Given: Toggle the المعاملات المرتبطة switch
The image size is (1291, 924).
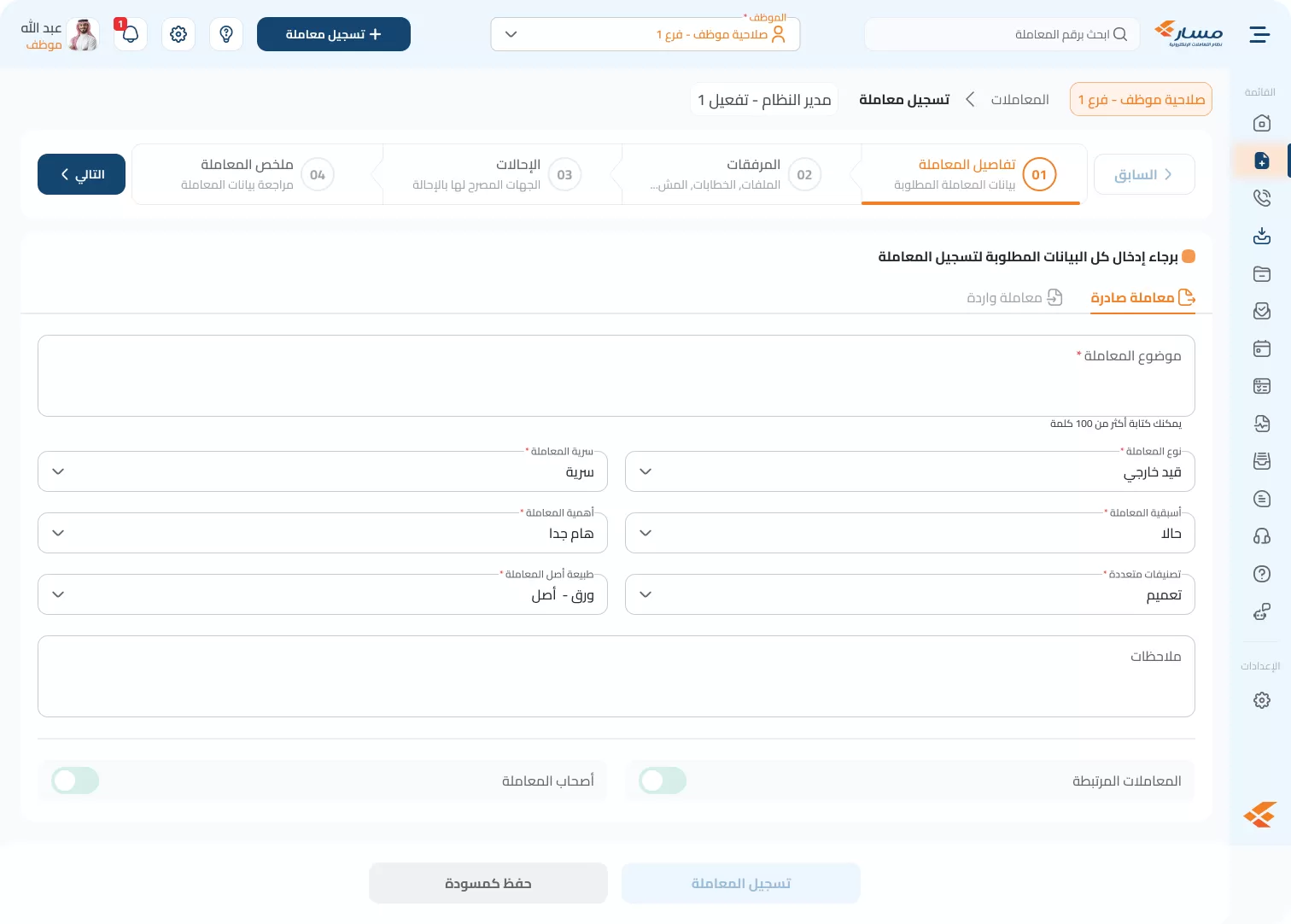Looking at the screenshot, I should click(663, 781).
